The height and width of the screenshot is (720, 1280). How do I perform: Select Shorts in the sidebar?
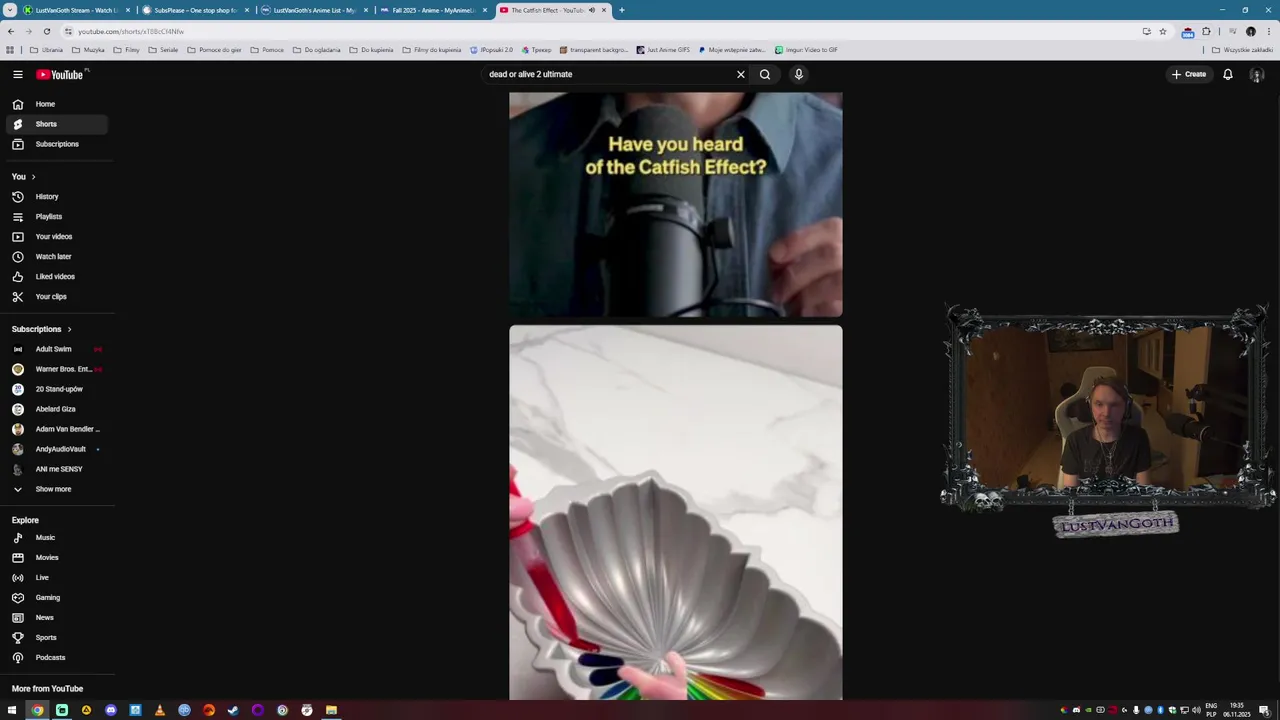57,124
